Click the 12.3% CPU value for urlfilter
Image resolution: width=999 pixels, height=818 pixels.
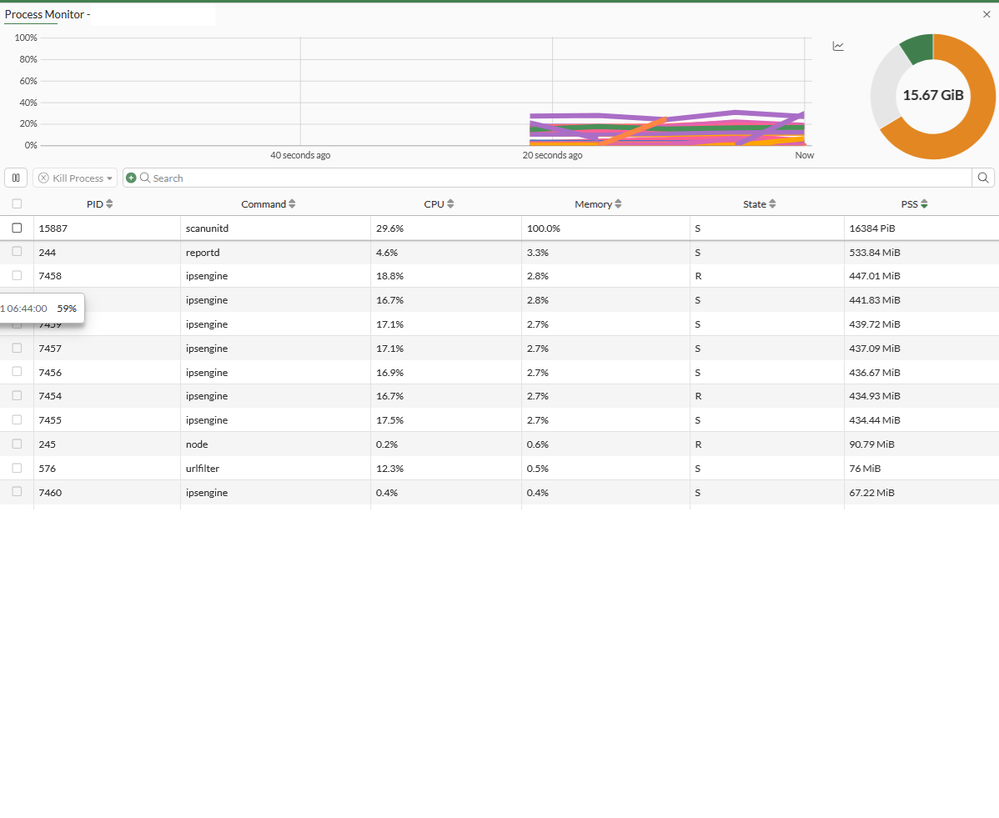pyautogui.click(x=389, y=468)
